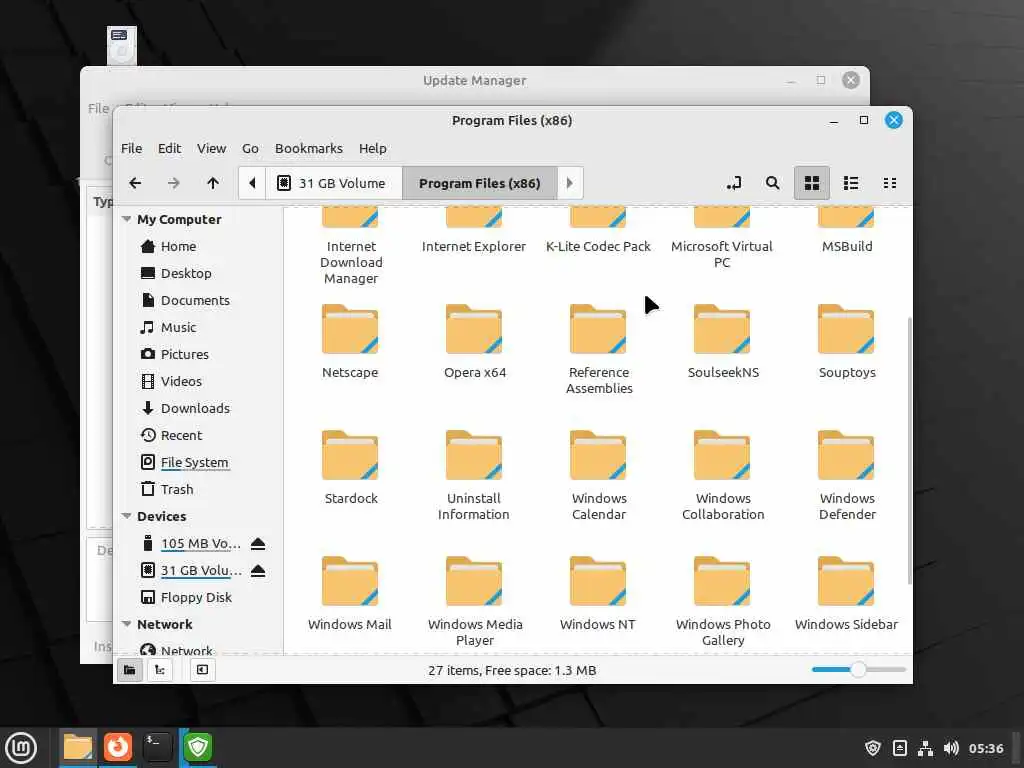
Task: Open the Help menu
Action: (x=373, y=148)
